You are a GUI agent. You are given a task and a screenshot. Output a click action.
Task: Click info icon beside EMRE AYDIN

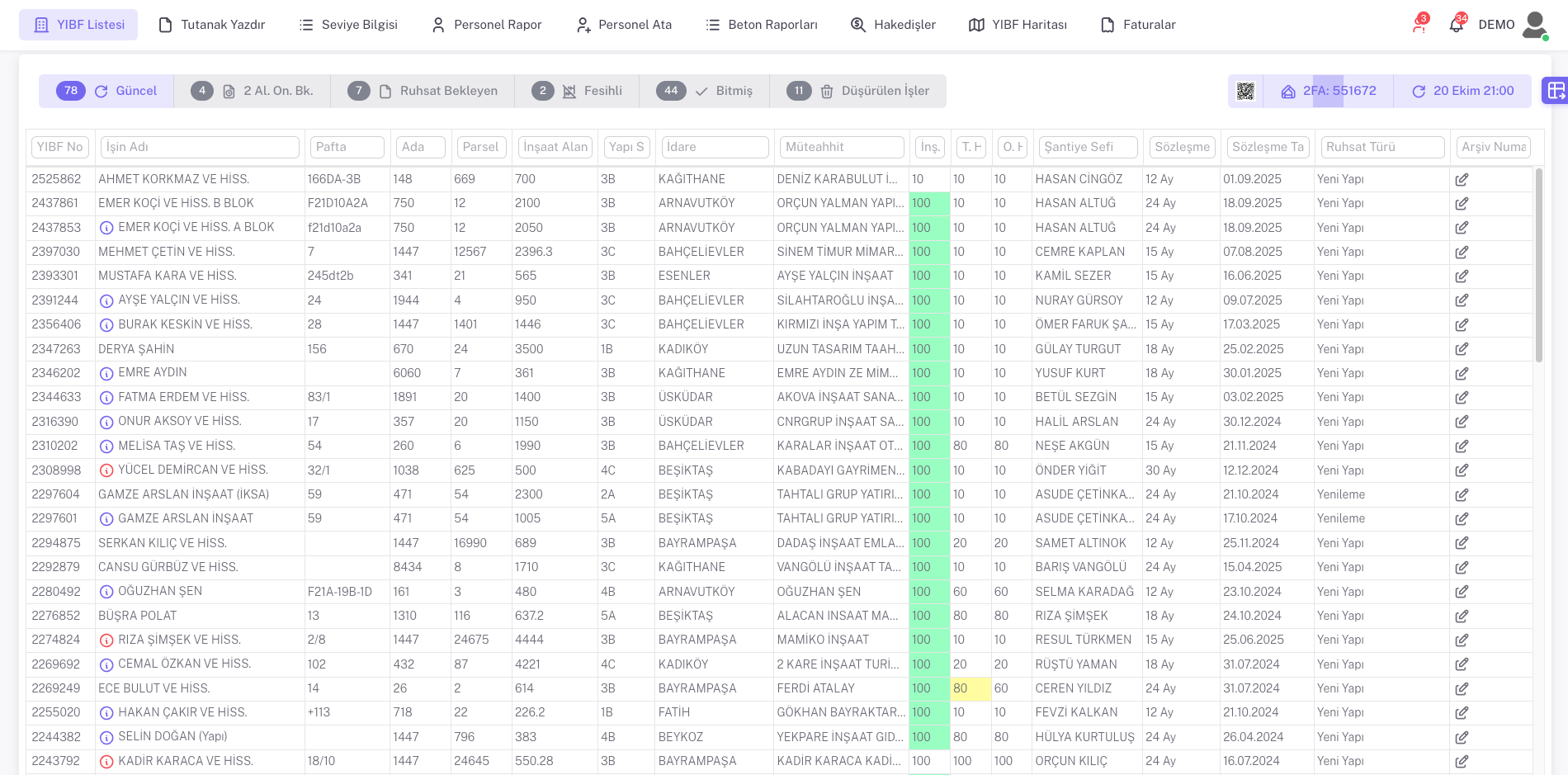tap(106, 373)
